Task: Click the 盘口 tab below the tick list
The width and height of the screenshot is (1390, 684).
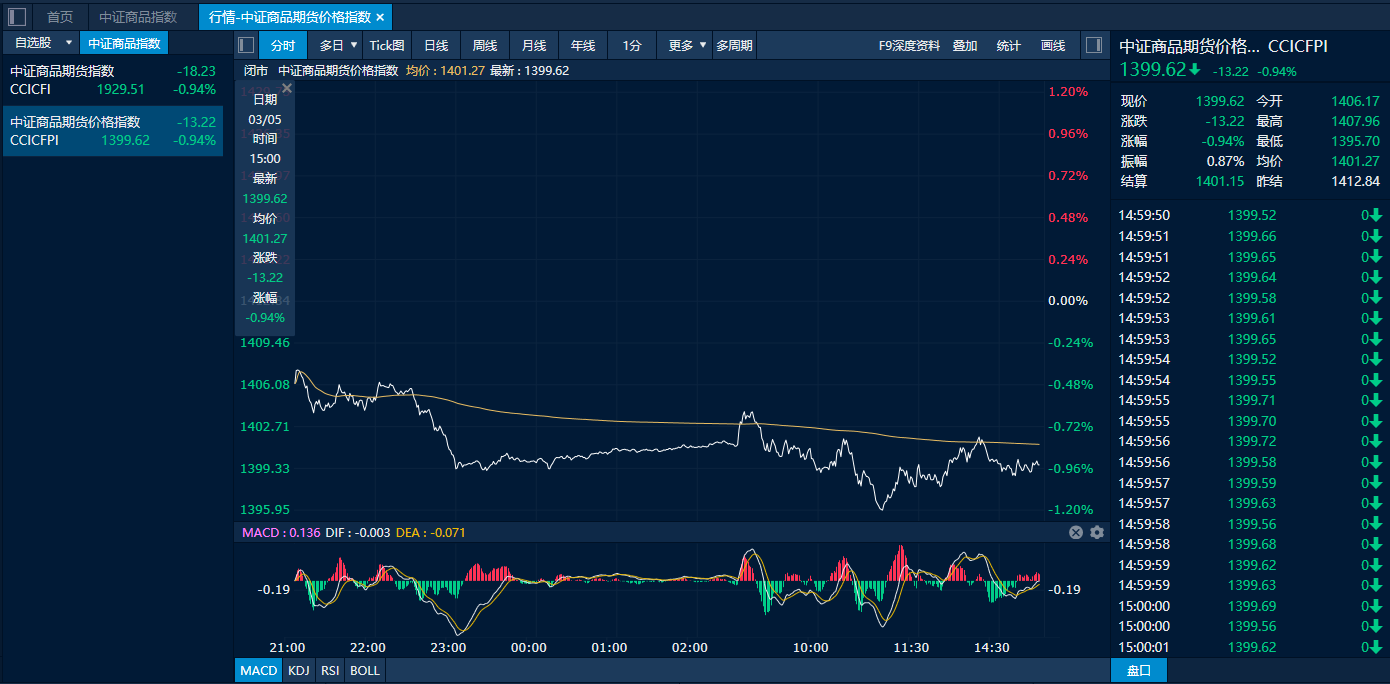Action: [1138, 670]
